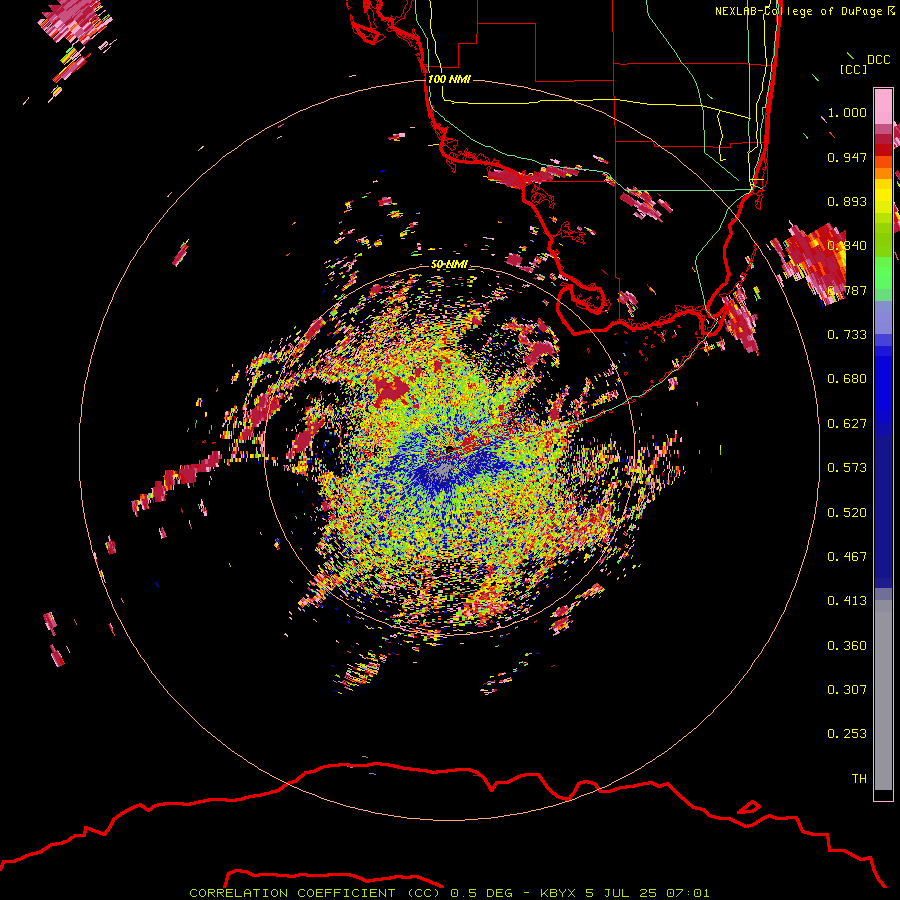Click the KBYX station identifier in the footer

560,893
